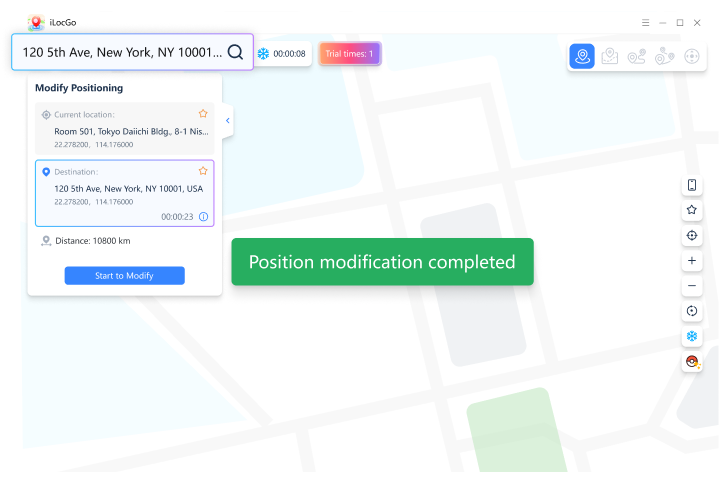Collapse the Modify Positioning panel arrow
This screenshot has width=728, height=481.
[x=228, y=121]
